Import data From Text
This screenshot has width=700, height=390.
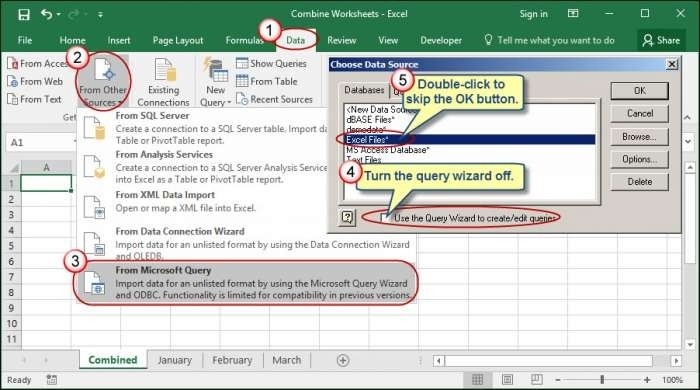pyautogui.click(x=34, y=99)
